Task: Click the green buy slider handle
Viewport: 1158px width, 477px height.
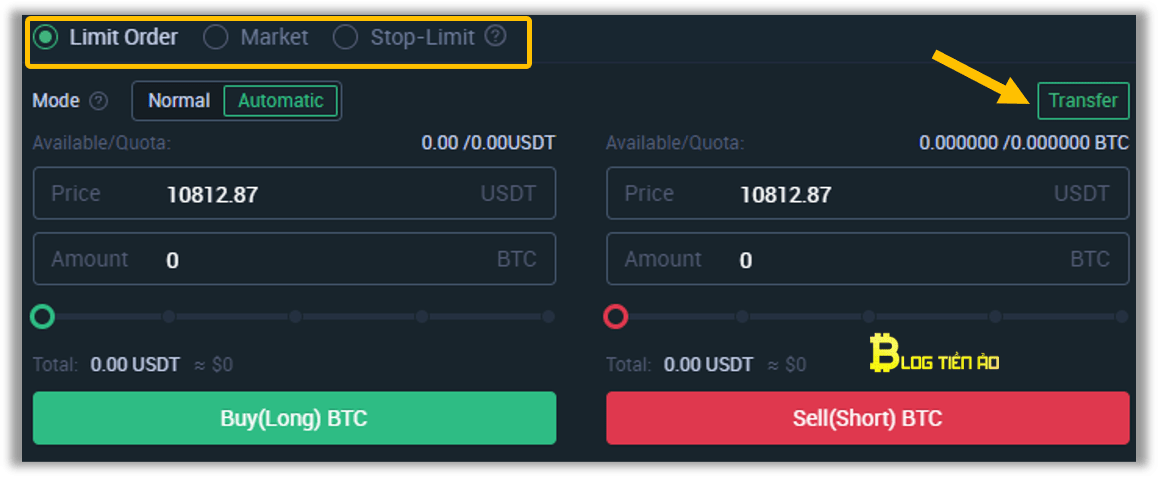Action: 42,317
